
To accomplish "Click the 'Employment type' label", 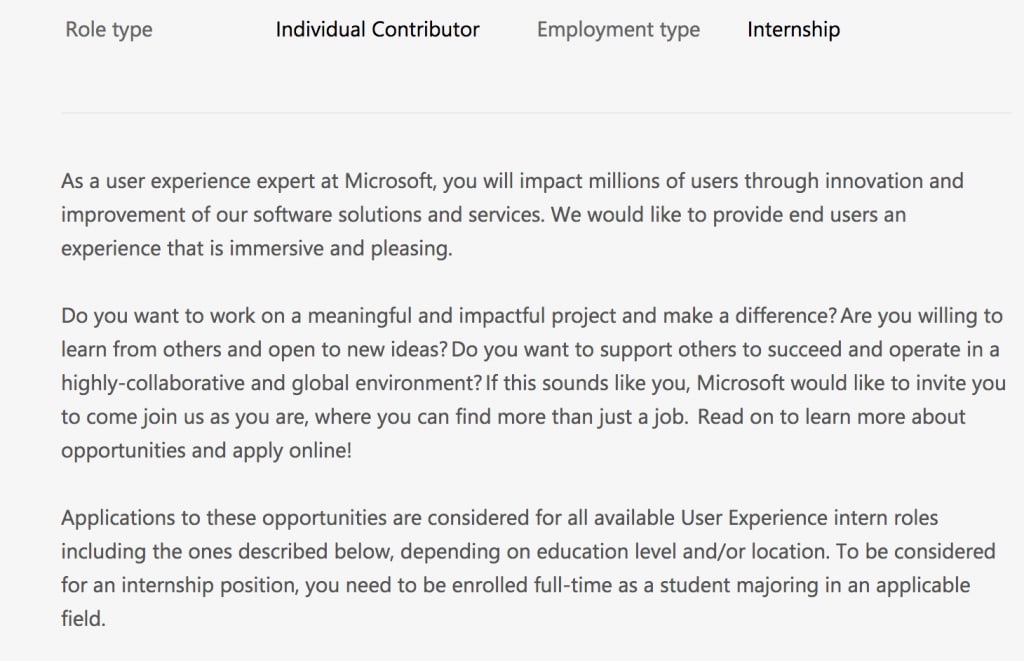I will tap(618, 29).
